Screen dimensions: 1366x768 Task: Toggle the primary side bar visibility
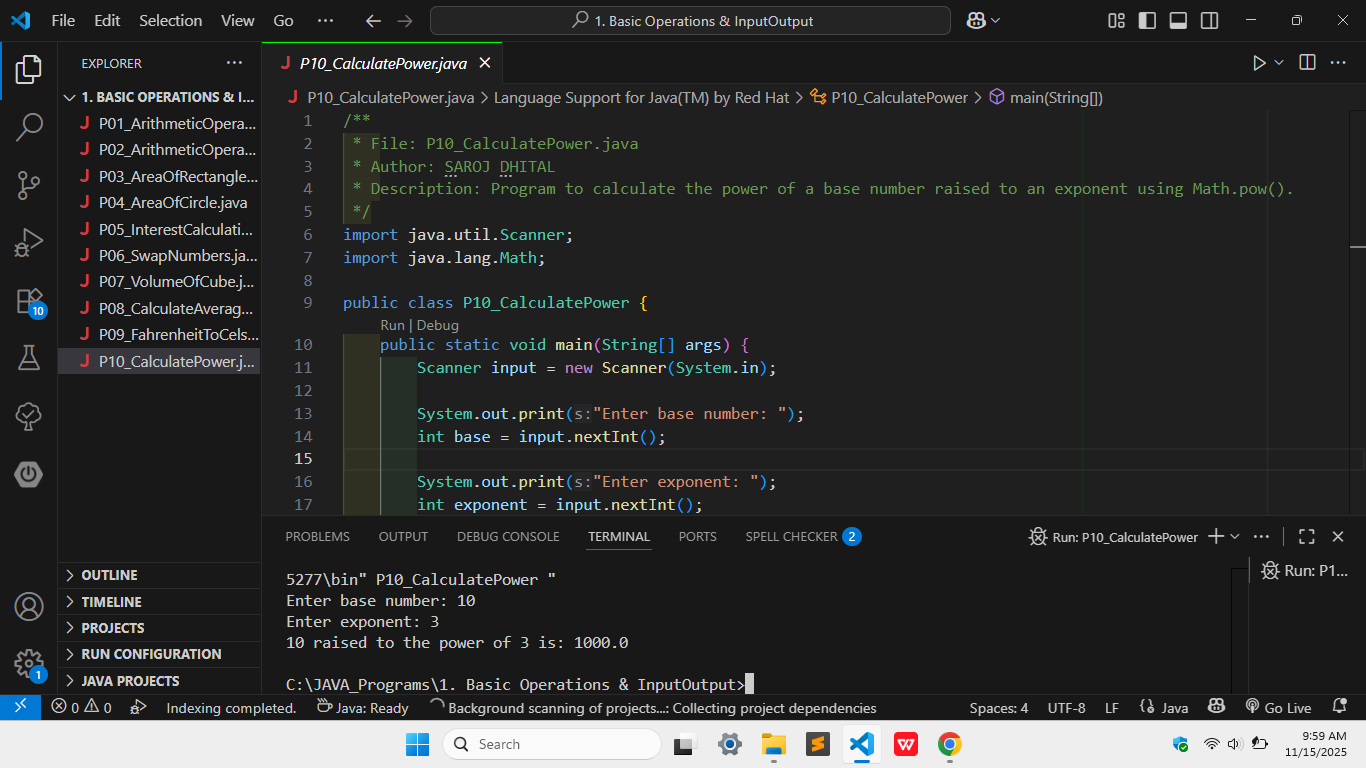tap(1146, 20)
